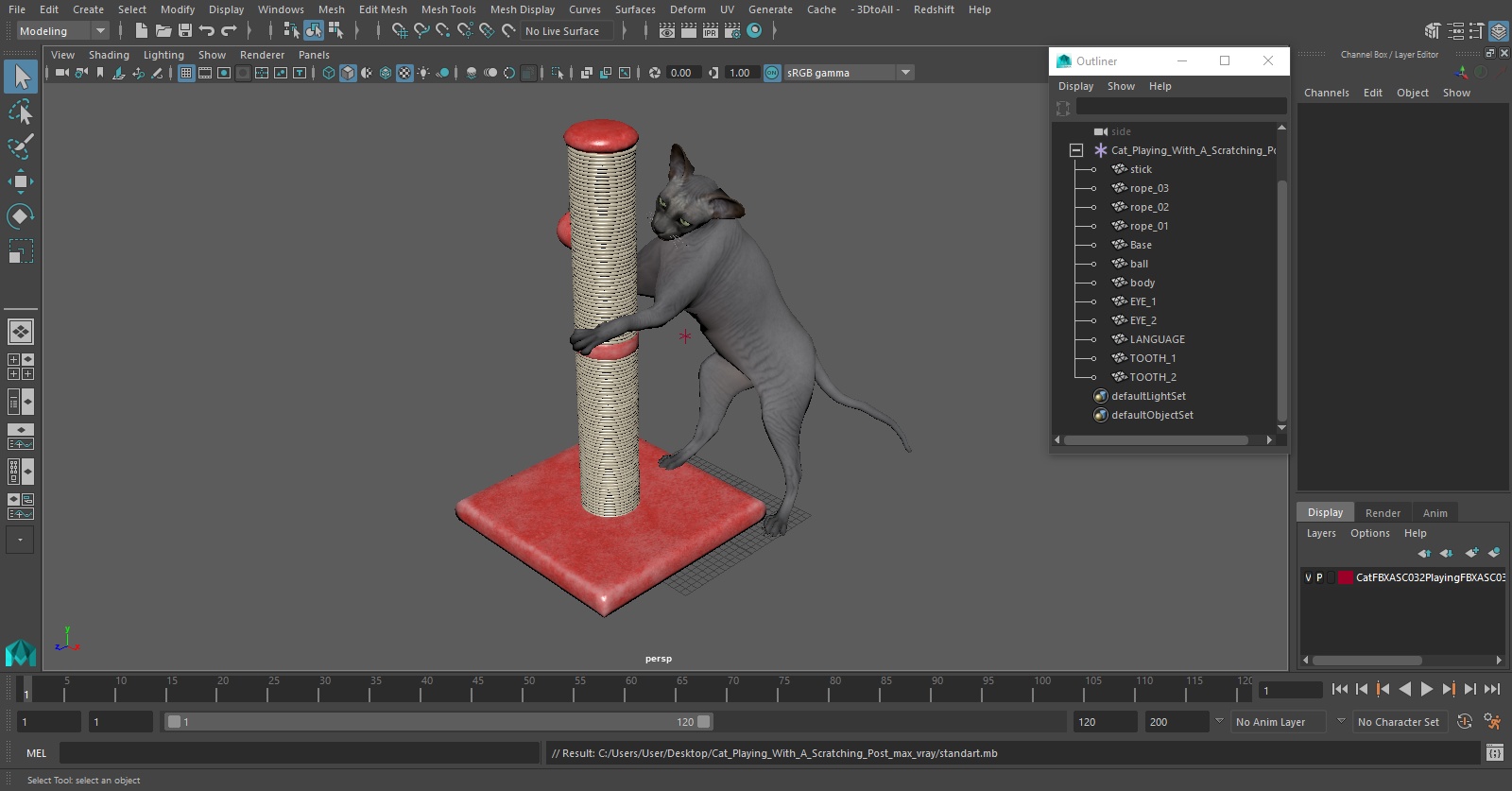This screenshot has width=1512, height=791.
Task: Click the Redo arrow icon
Action: pyautogui.click(x=229, y=31)
